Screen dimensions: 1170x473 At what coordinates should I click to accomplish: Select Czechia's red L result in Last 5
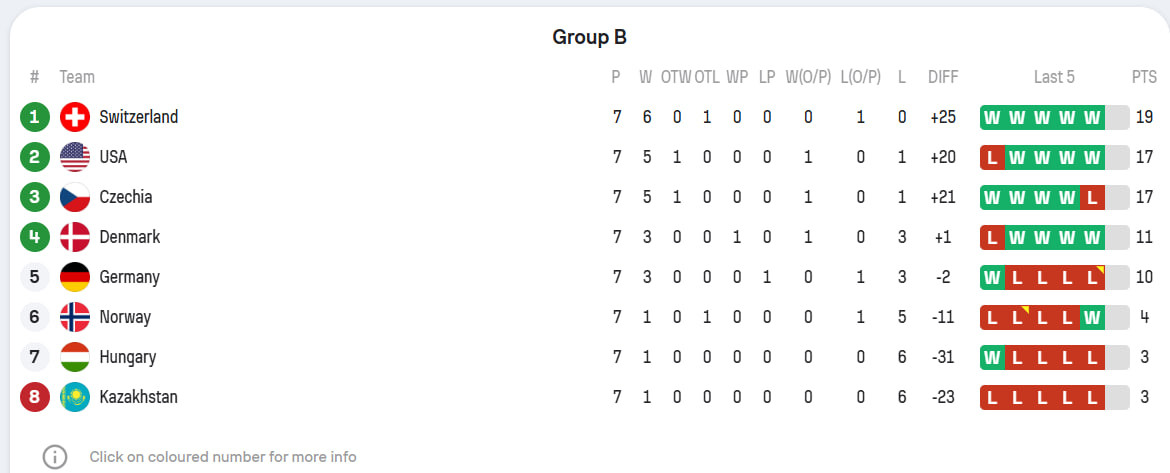1092,198
